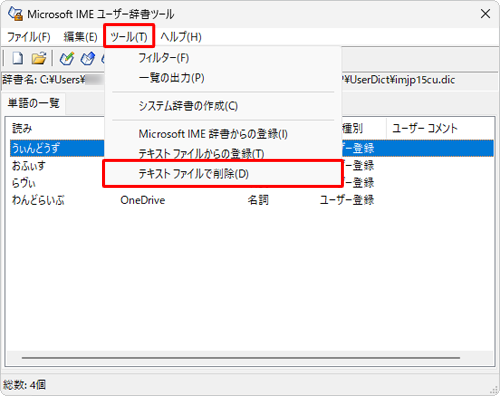Screen dimensions: 500x396
Task: Choose フィルター(F) from the menu
Action: [223, 58]
